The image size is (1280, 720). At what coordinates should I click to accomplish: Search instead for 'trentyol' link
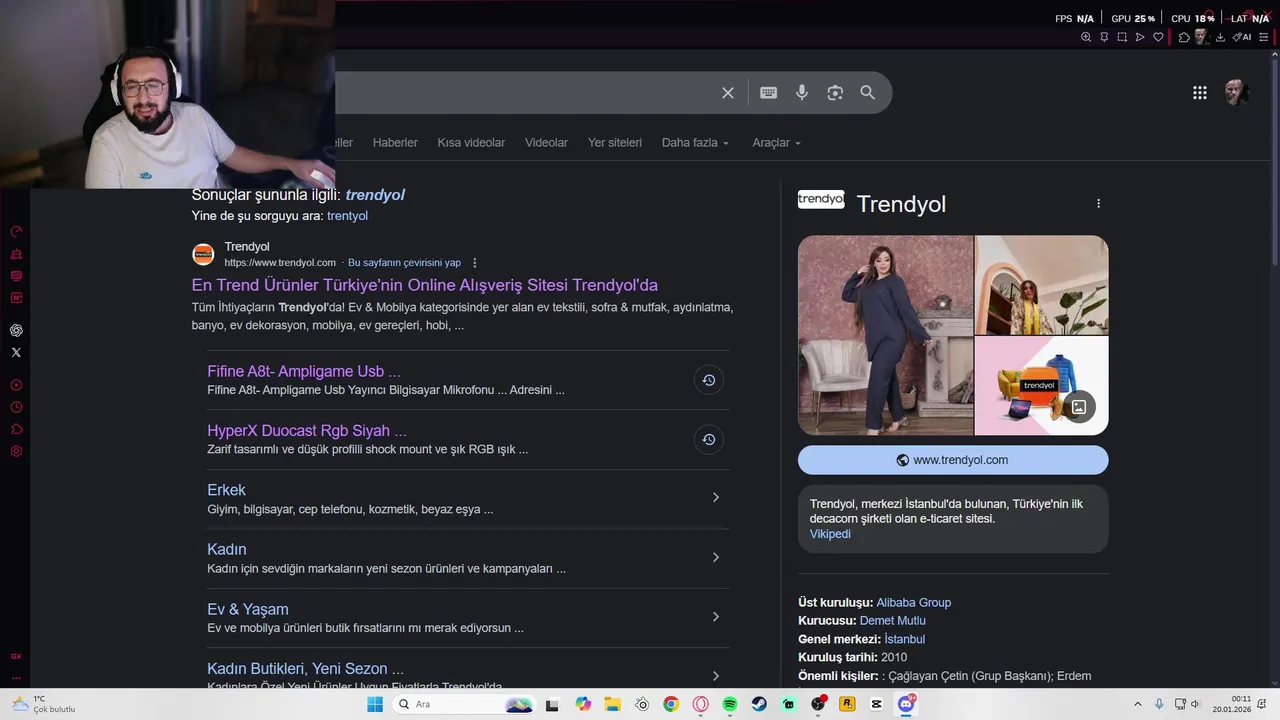(347, 216)
